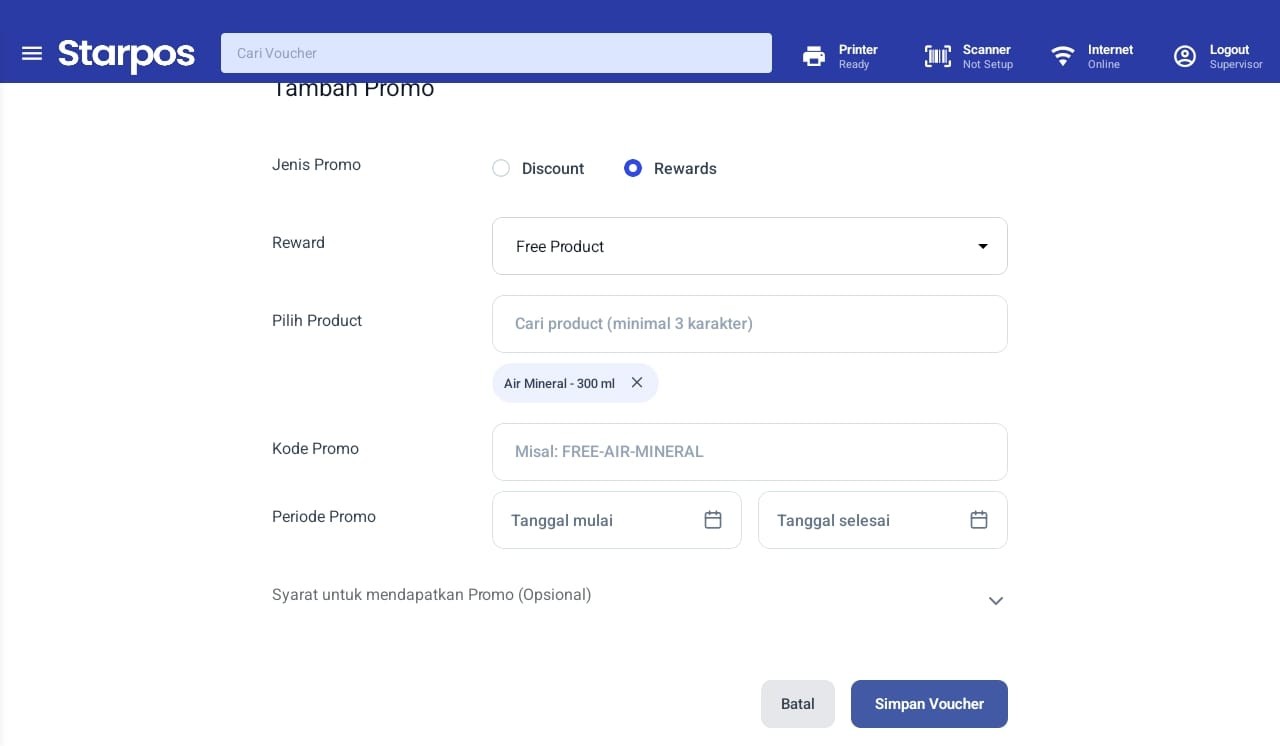Click the dropdown arrow in Reward field
The height and width of the screenshot is (746, 1280).
983,246
